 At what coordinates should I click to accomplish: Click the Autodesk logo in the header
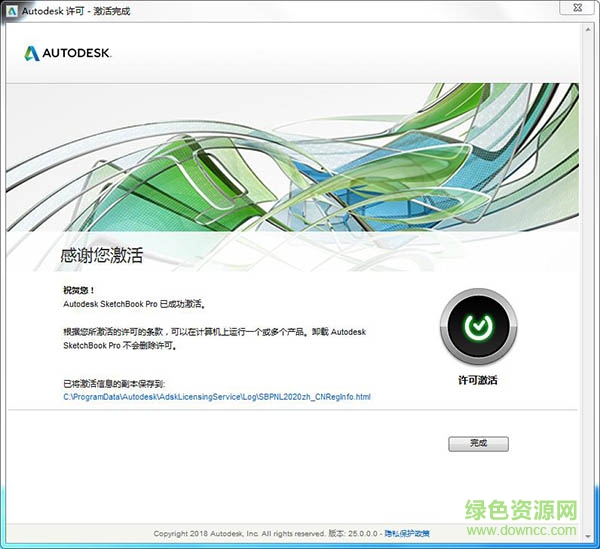click(31, 52)
